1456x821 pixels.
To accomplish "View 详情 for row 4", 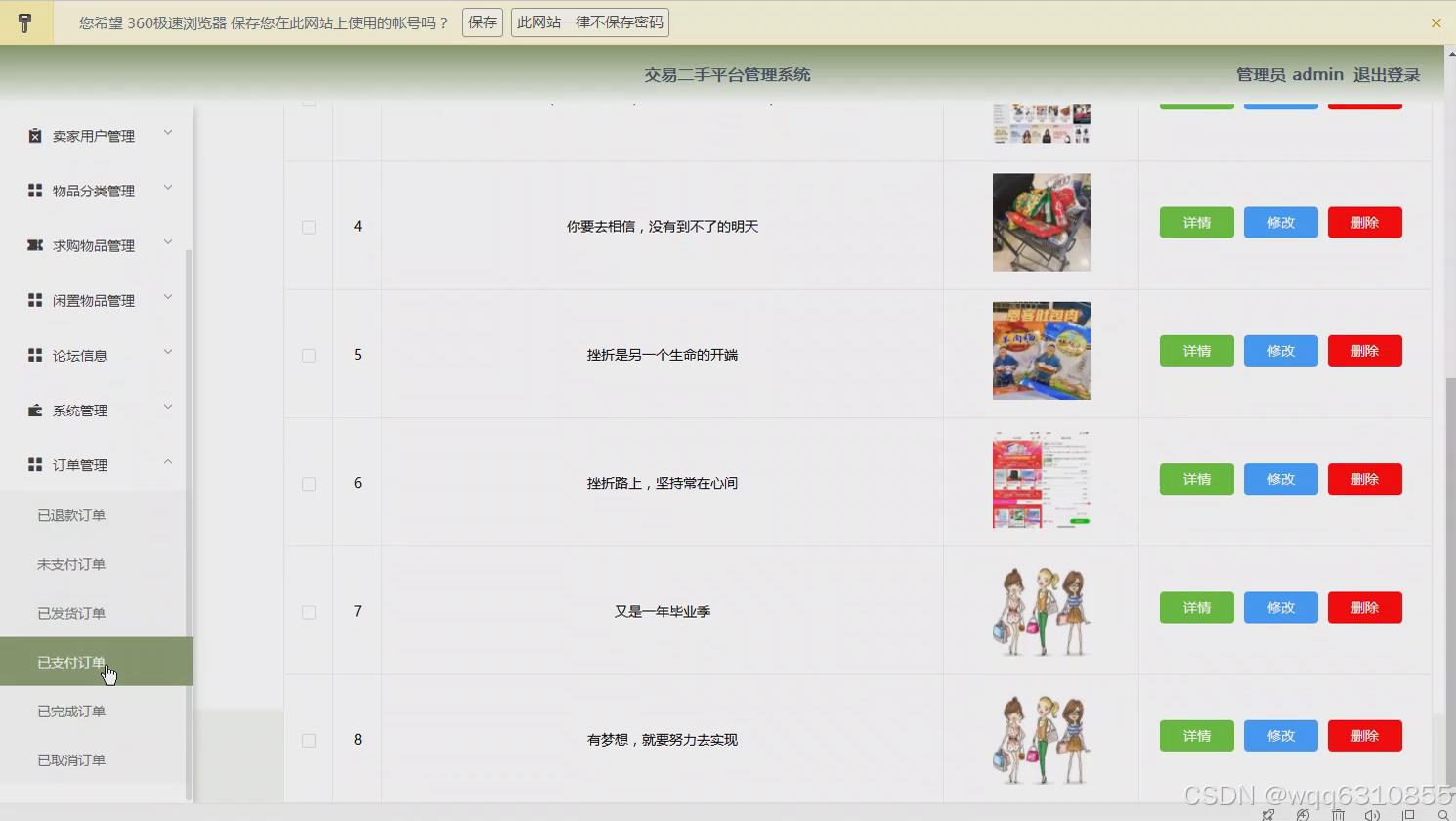I will pyautogui.click(x=1197, y=223).
